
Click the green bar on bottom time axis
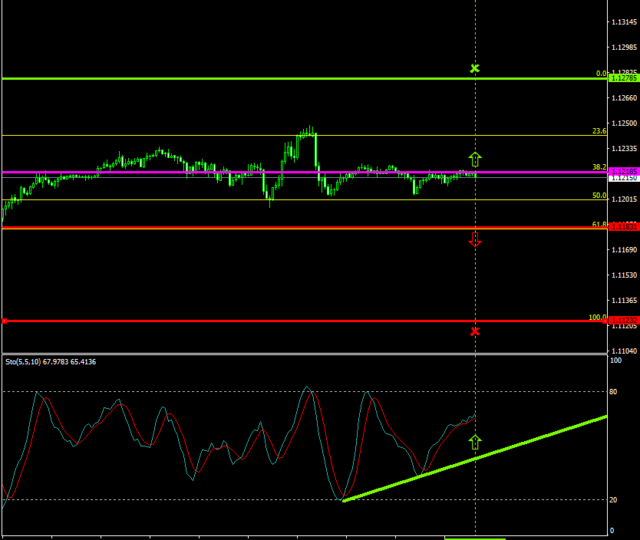tap(475, 538)
